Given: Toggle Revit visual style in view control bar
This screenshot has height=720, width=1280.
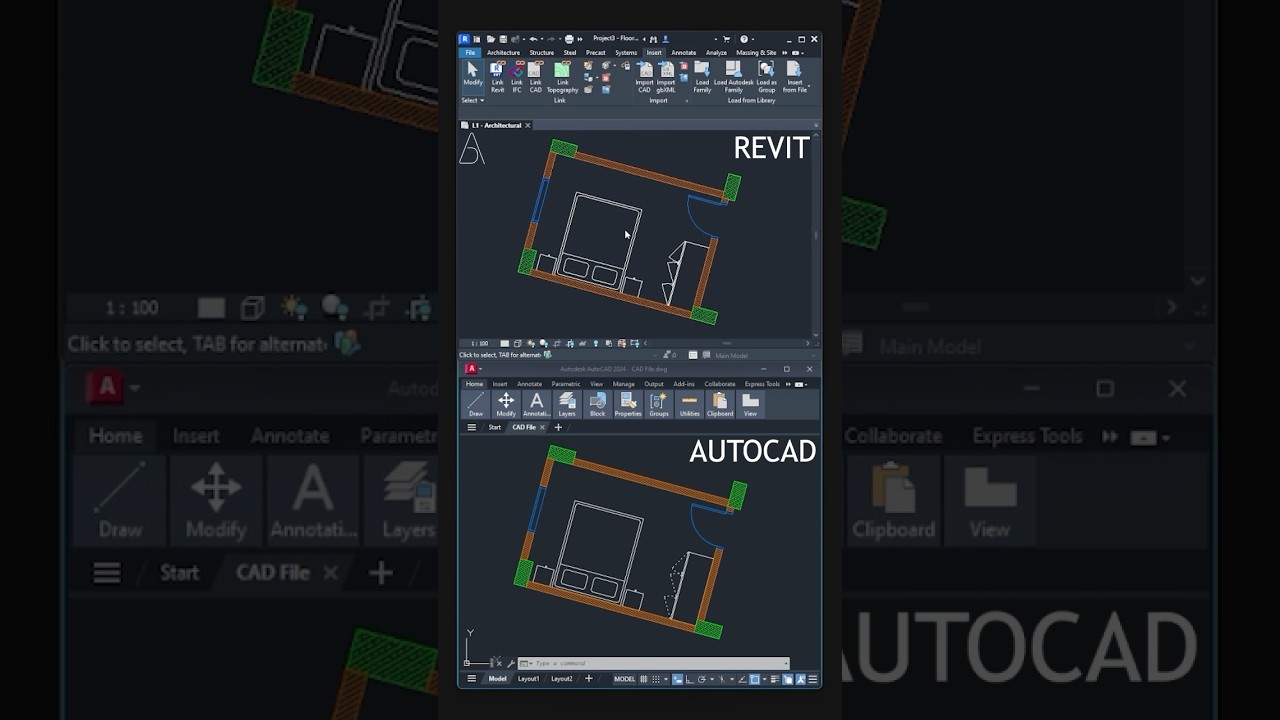Looking at the screenshot, I should tap(517, 343).
